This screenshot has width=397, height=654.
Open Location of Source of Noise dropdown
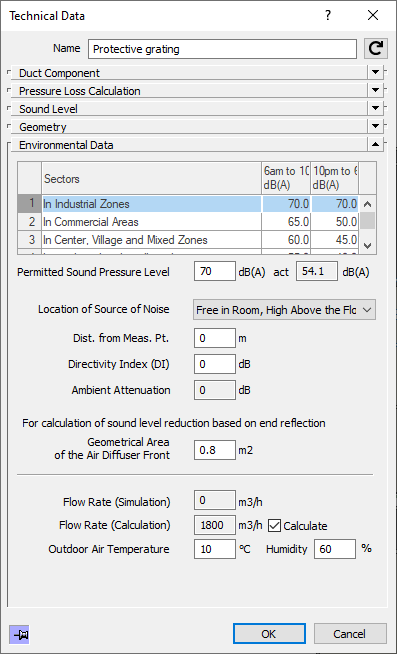(284, 310)
